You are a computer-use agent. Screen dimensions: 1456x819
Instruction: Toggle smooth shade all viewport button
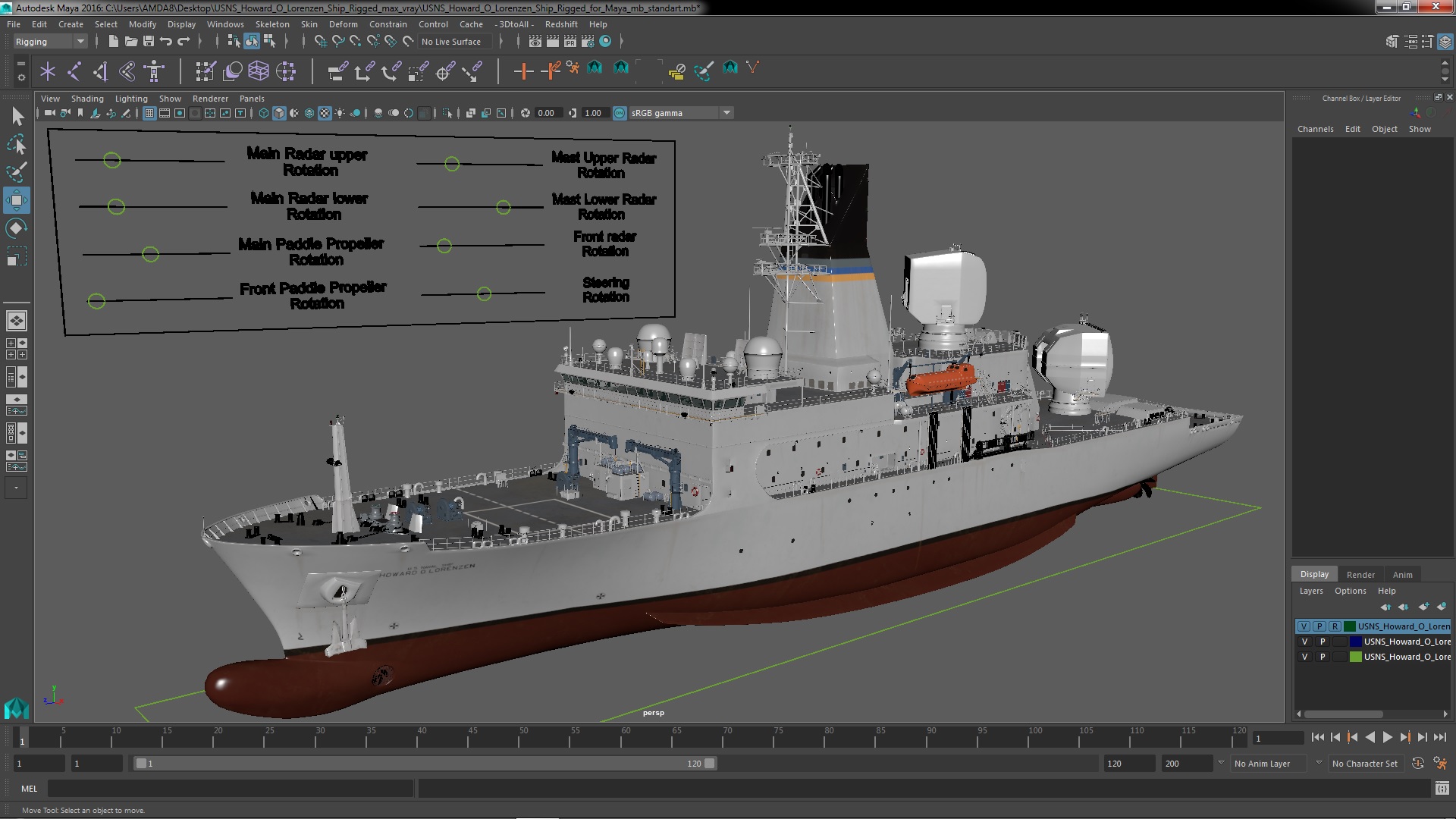click(279, 113)
